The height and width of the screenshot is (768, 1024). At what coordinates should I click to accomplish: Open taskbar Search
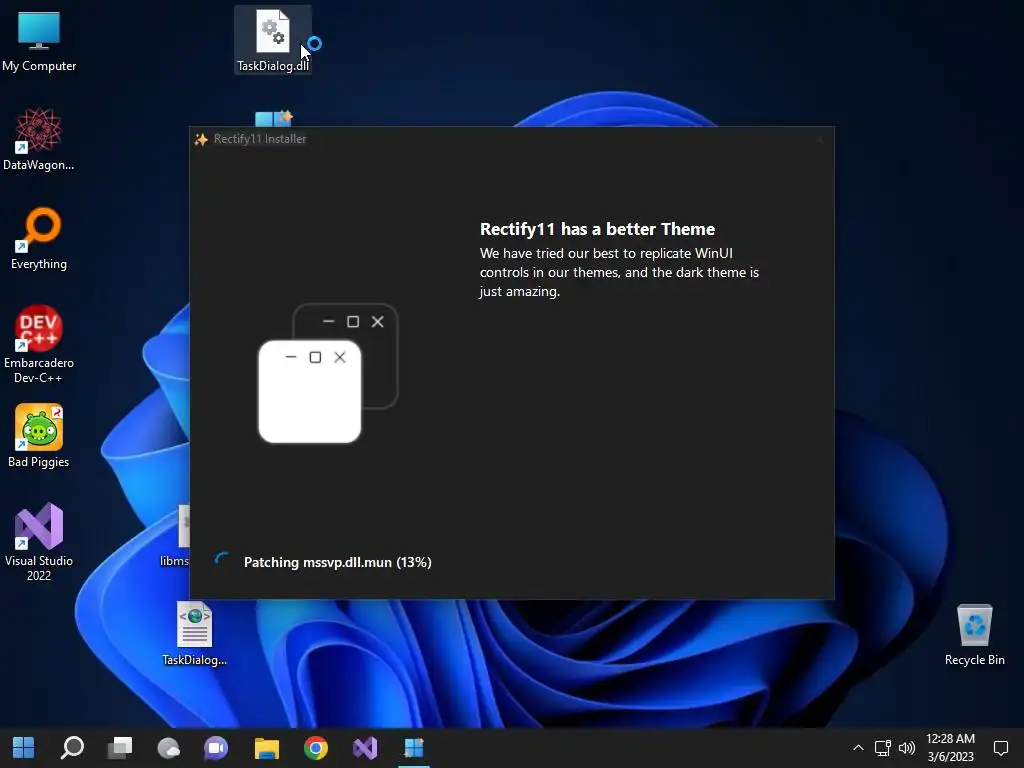coord(72,748)
